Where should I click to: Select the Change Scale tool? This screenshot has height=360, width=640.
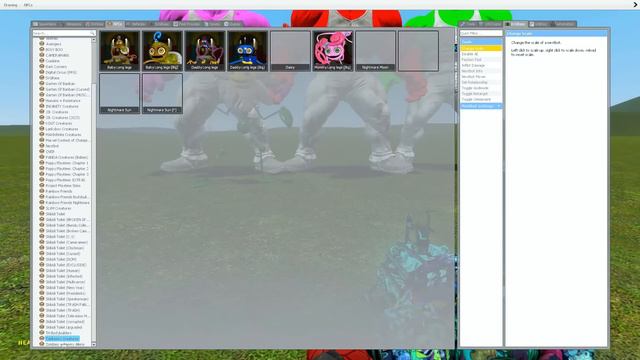481,48
